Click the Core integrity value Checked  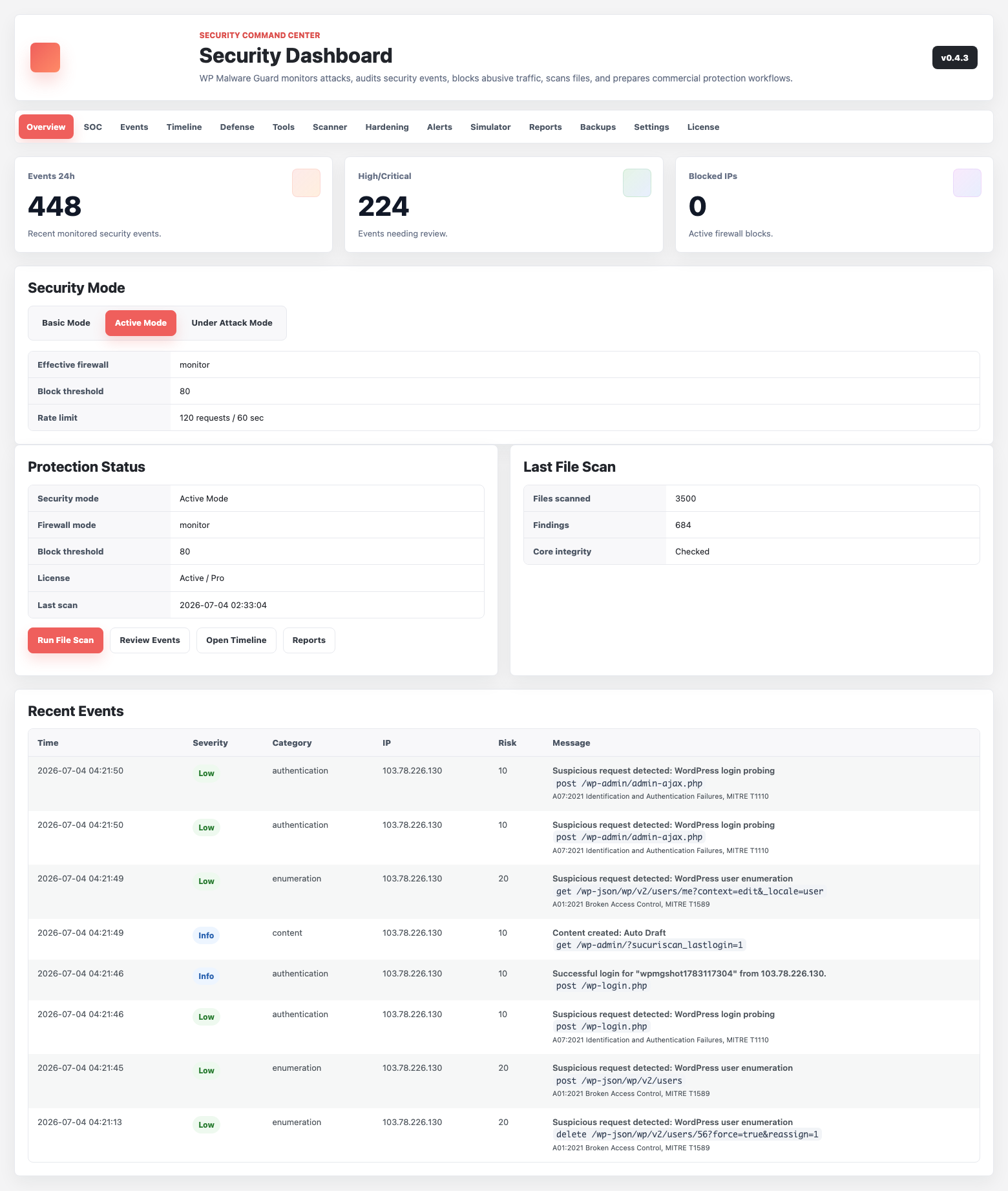[x=692, y=552]
